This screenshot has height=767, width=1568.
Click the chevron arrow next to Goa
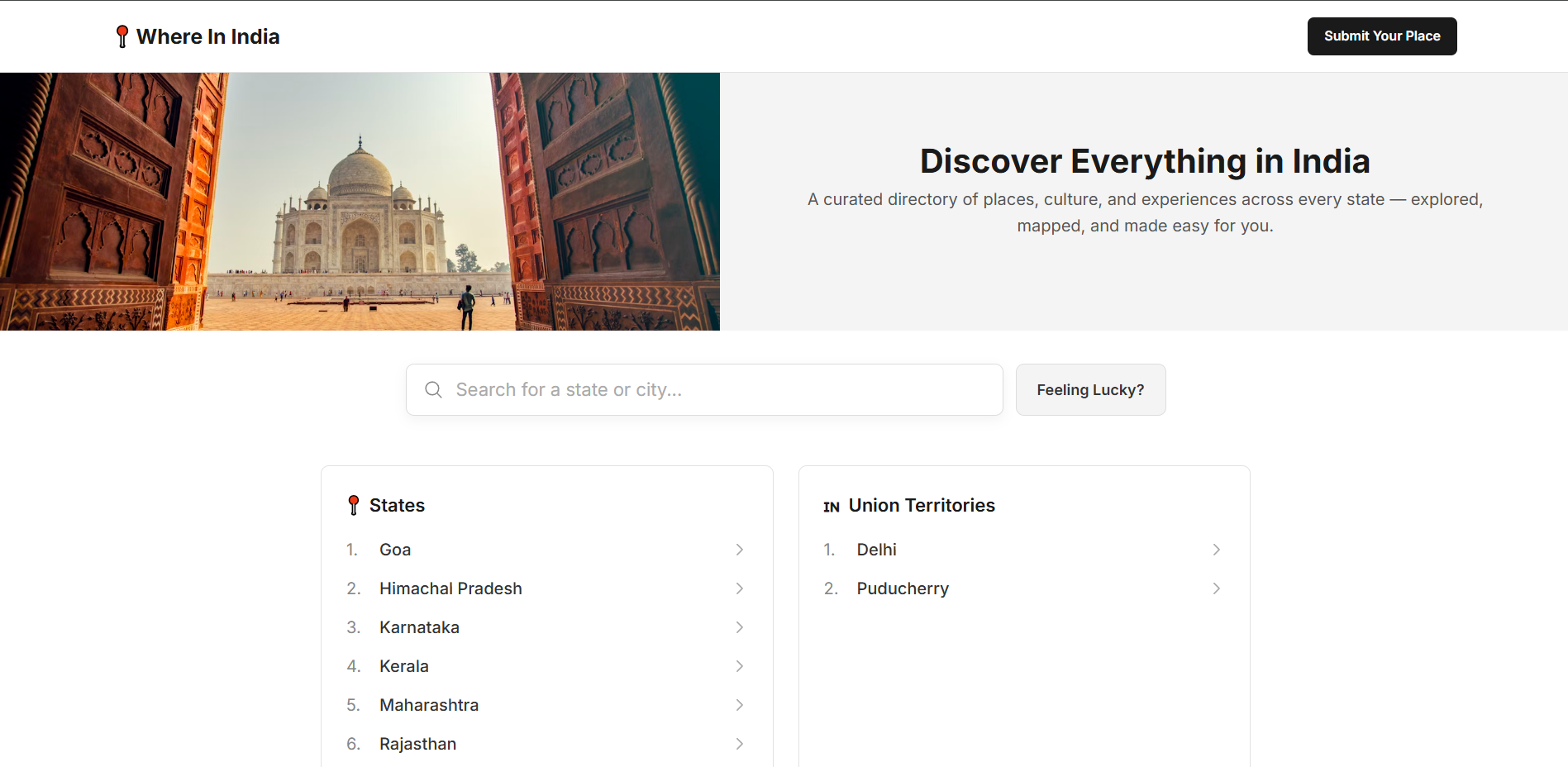739,549
